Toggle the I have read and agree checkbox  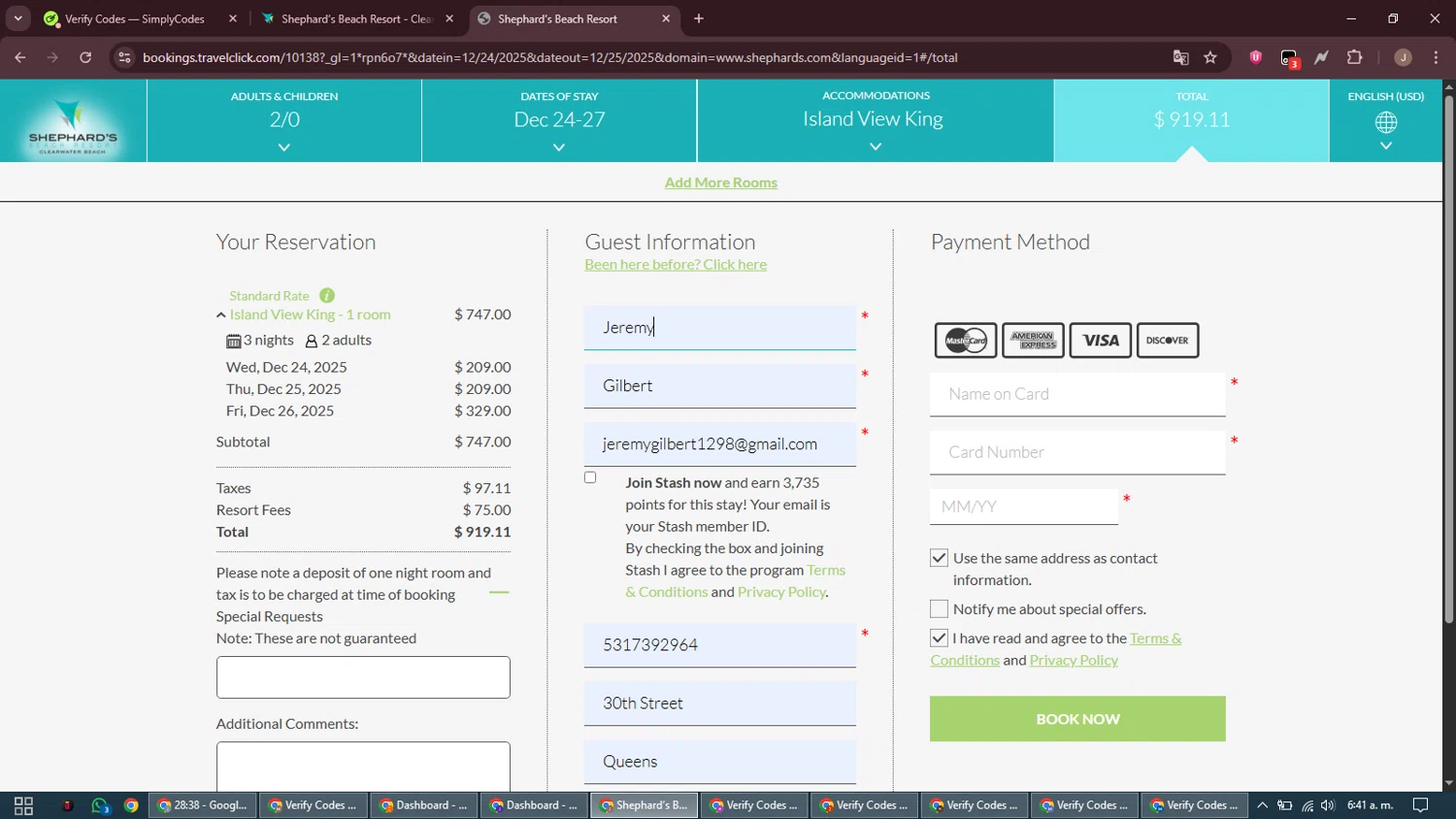[x=939, y=638]
